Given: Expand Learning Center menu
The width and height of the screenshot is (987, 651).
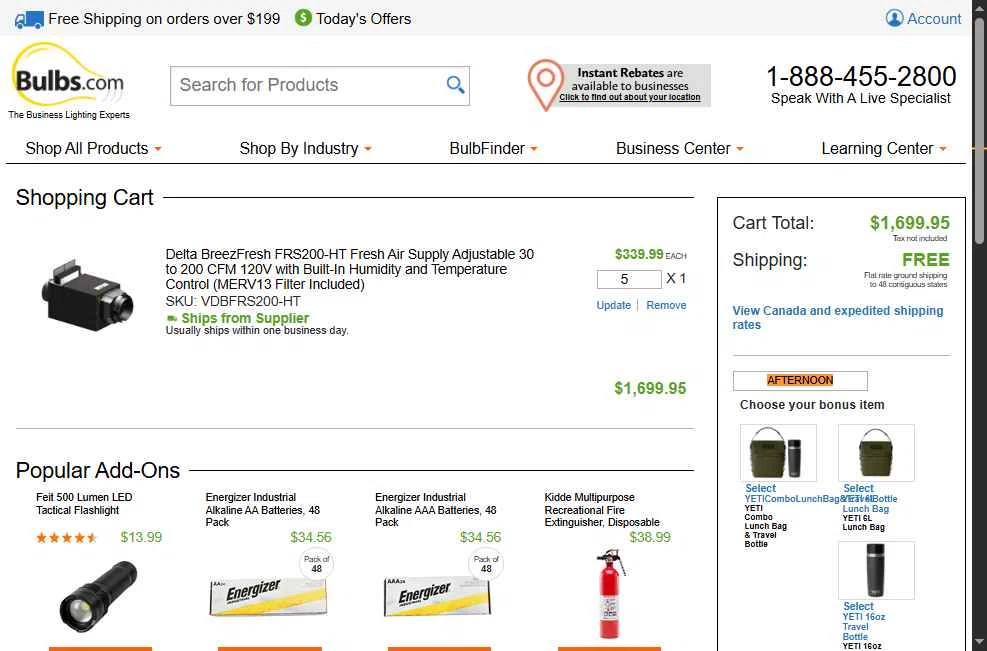Looking at the screenshot, I should [x=884, y=149].
